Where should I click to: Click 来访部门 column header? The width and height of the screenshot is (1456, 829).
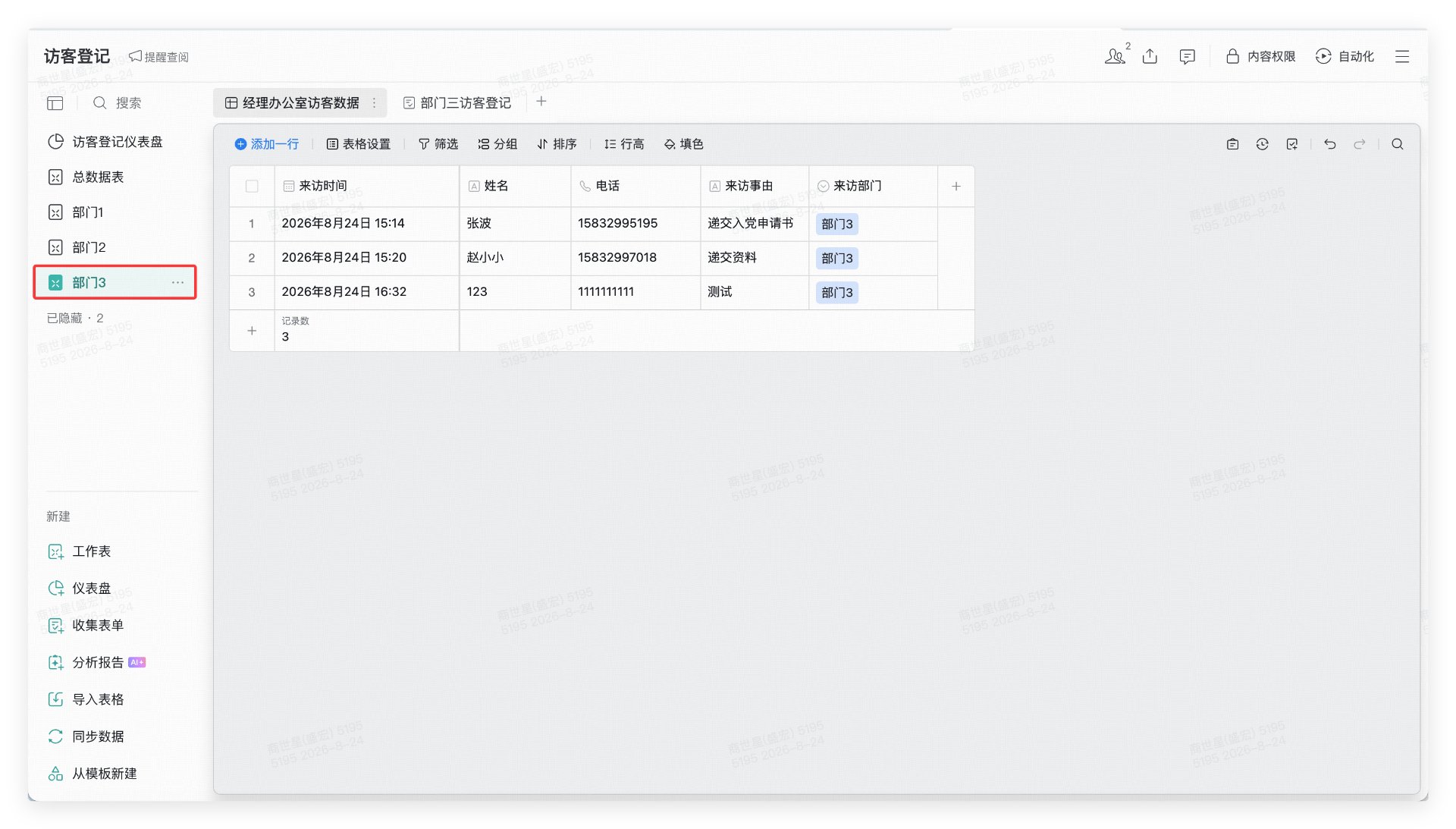874,186
